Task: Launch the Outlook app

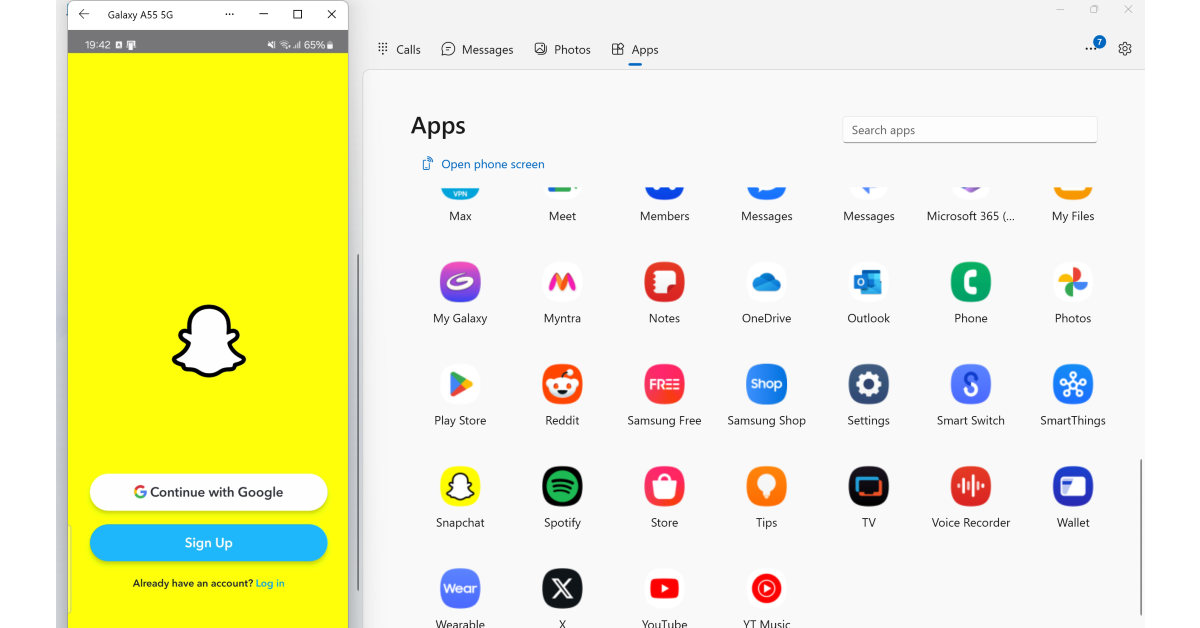Action: 868,282
